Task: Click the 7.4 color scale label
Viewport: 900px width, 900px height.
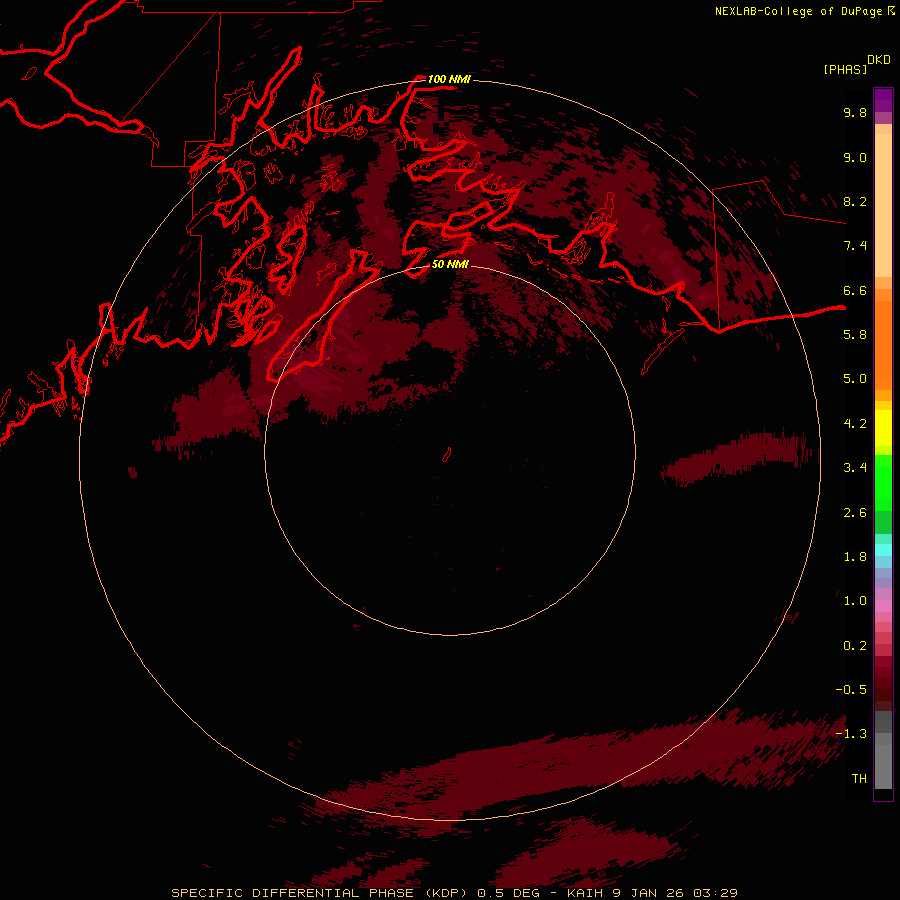Action: 855,246
